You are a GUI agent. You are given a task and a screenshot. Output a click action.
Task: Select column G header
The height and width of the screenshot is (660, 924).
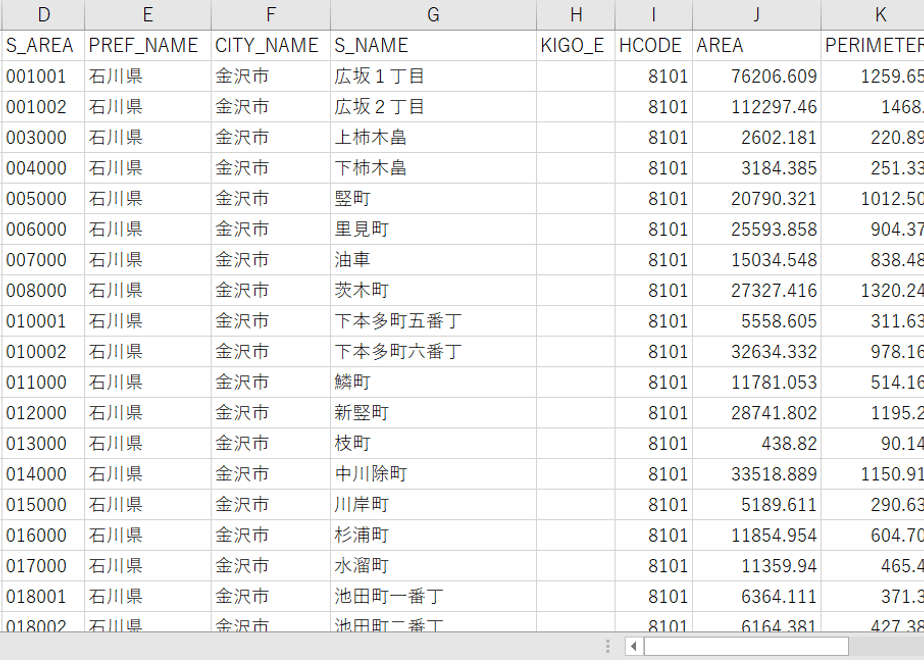(434, 15)
